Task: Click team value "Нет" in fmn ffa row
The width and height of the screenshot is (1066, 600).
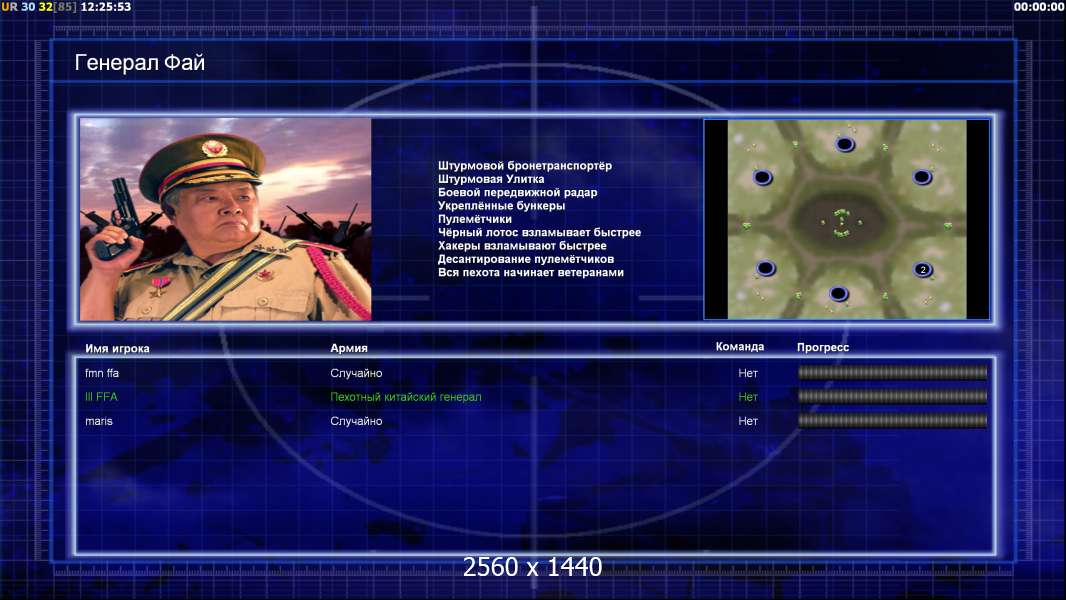Action: [748, 373]
